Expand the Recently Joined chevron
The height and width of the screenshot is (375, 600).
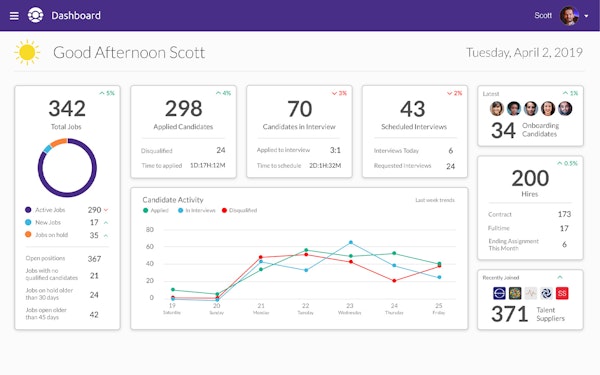[560, 277]
